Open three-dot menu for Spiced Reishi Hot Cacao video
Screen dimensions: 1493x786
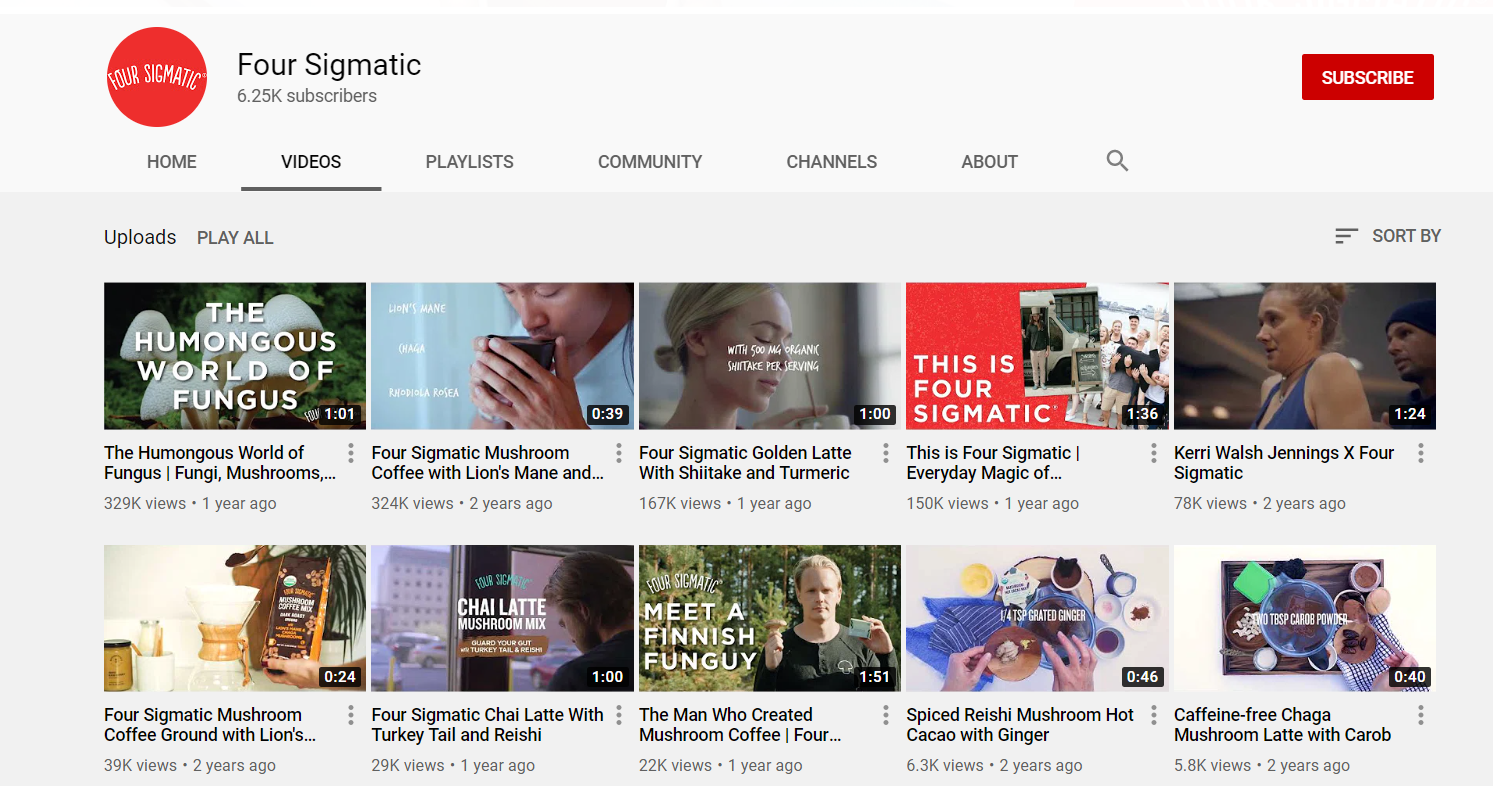(x=1153, y=716)
